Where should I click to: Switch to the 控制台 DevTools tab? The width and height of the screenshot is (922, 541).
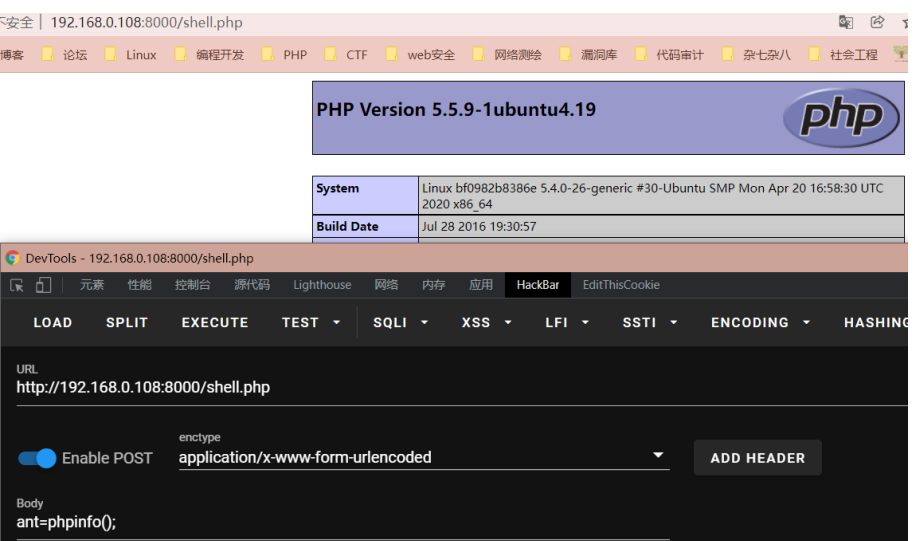click(192, 285)
